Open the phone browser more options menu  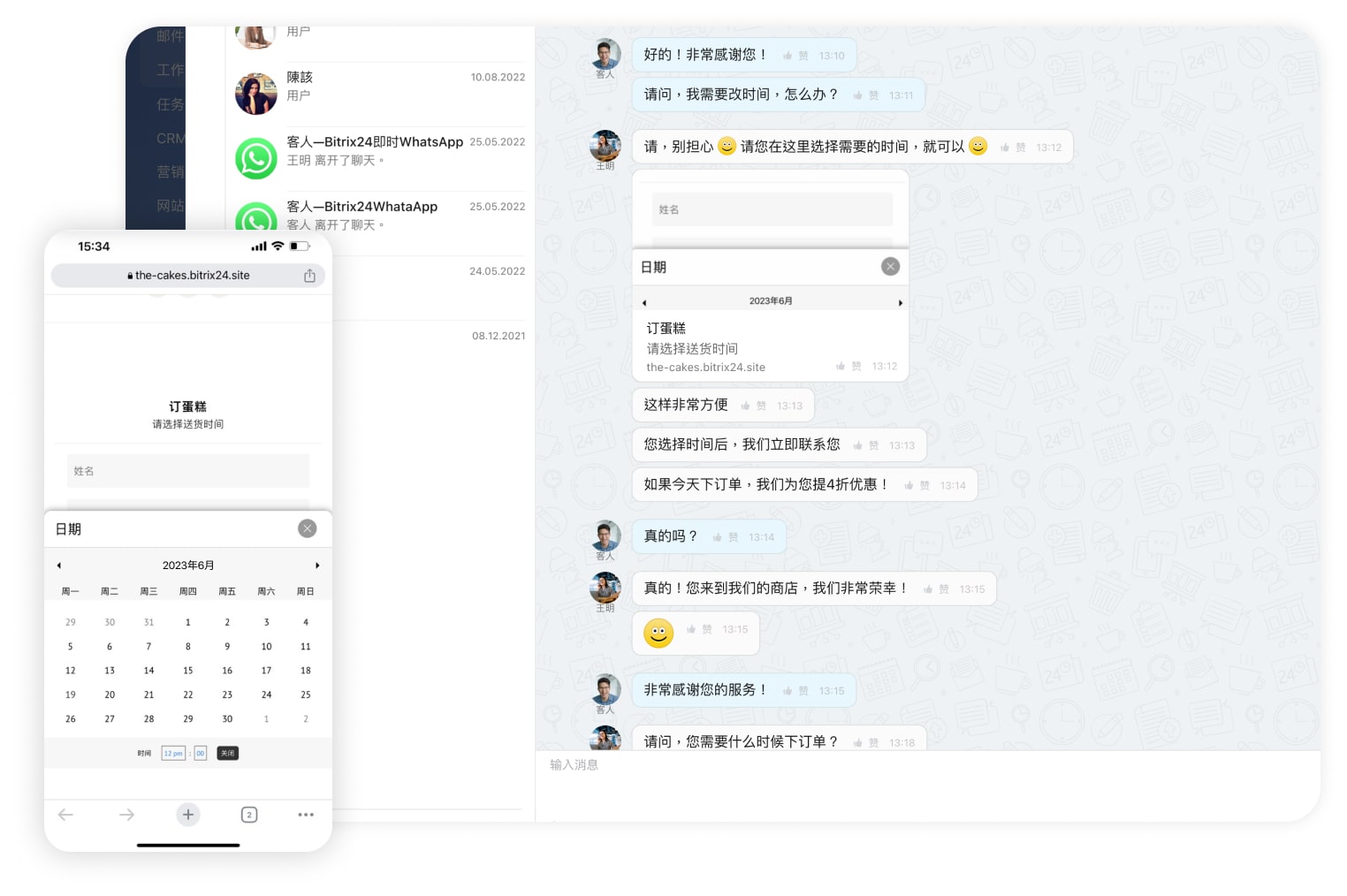306,815
